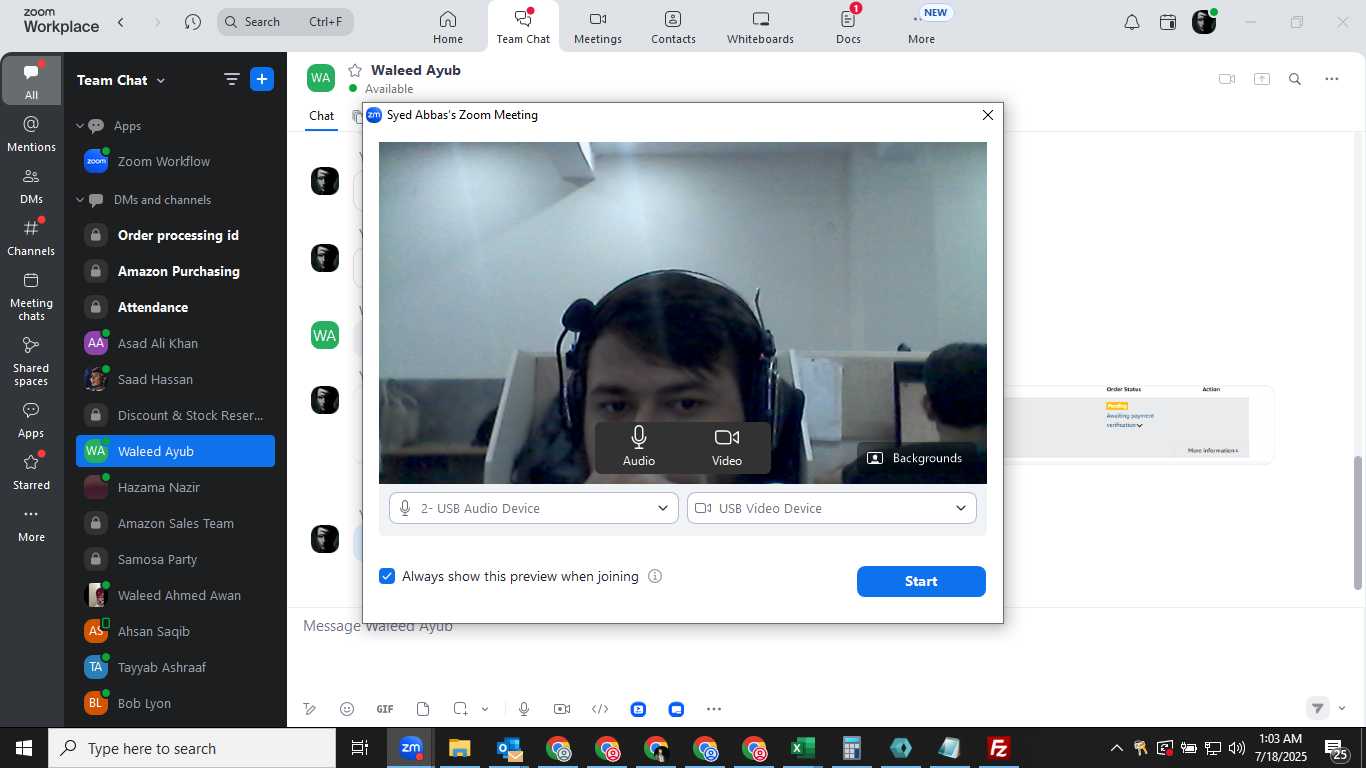The width and height of the screenshot is (1366, 768).
Task: Open the Samosa Party channel
Action: pyautogui.click(x=176, y=559)
